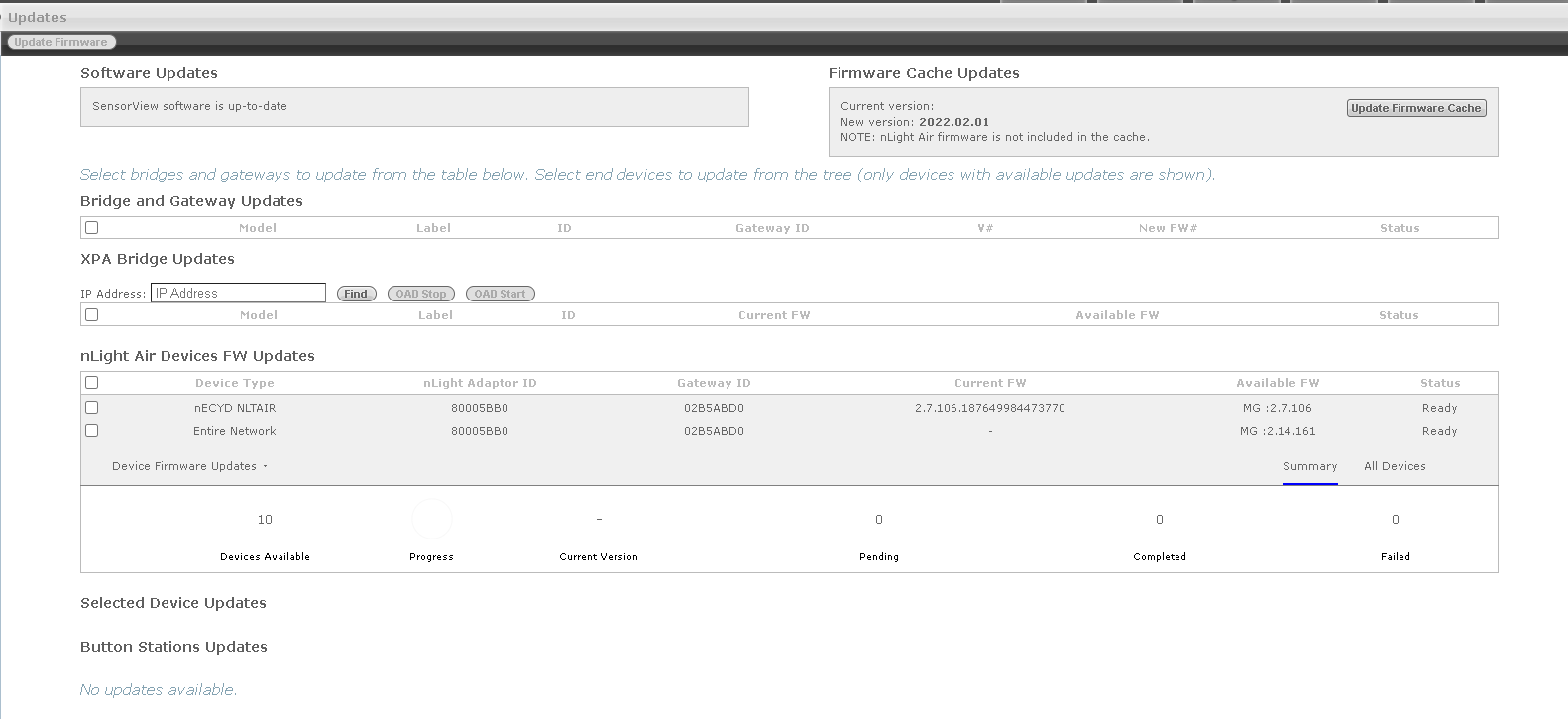This screenshot has height=719, width=1568.
Task: Click the OAD Start button
Action: click(500, 294)
